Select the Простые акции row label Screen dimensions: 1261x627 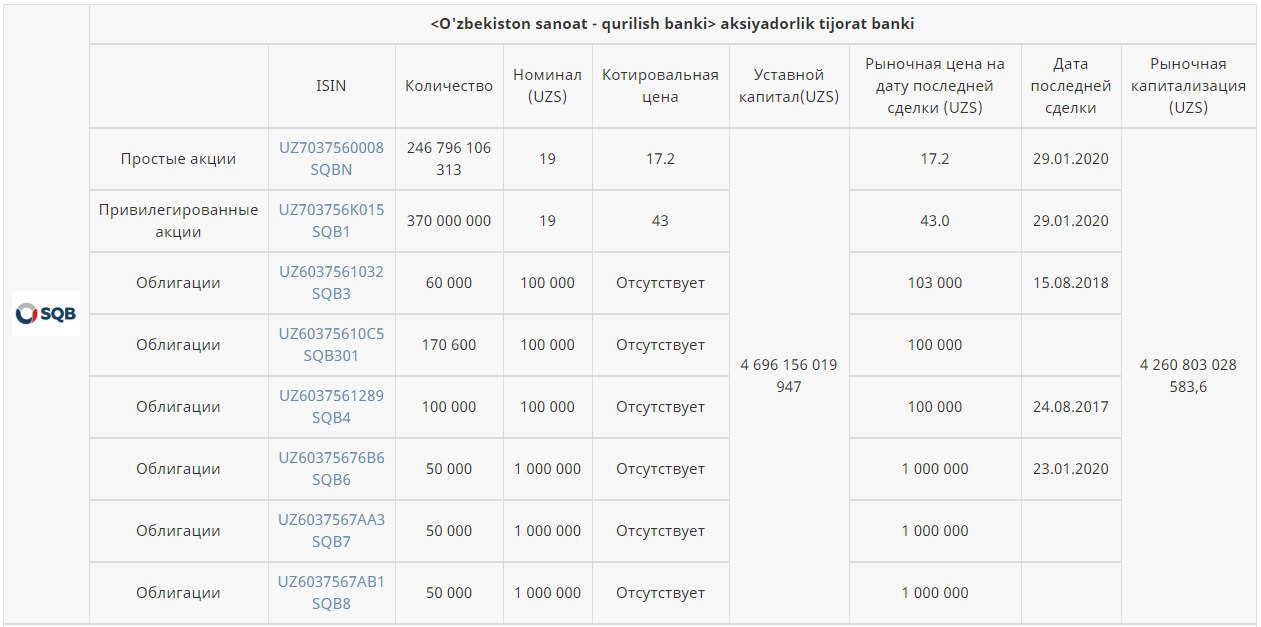pos(178,159)
